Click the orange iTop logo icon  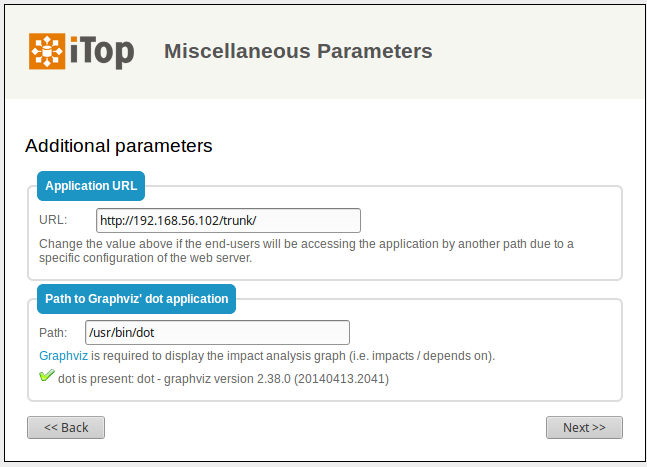coord(47,51)
